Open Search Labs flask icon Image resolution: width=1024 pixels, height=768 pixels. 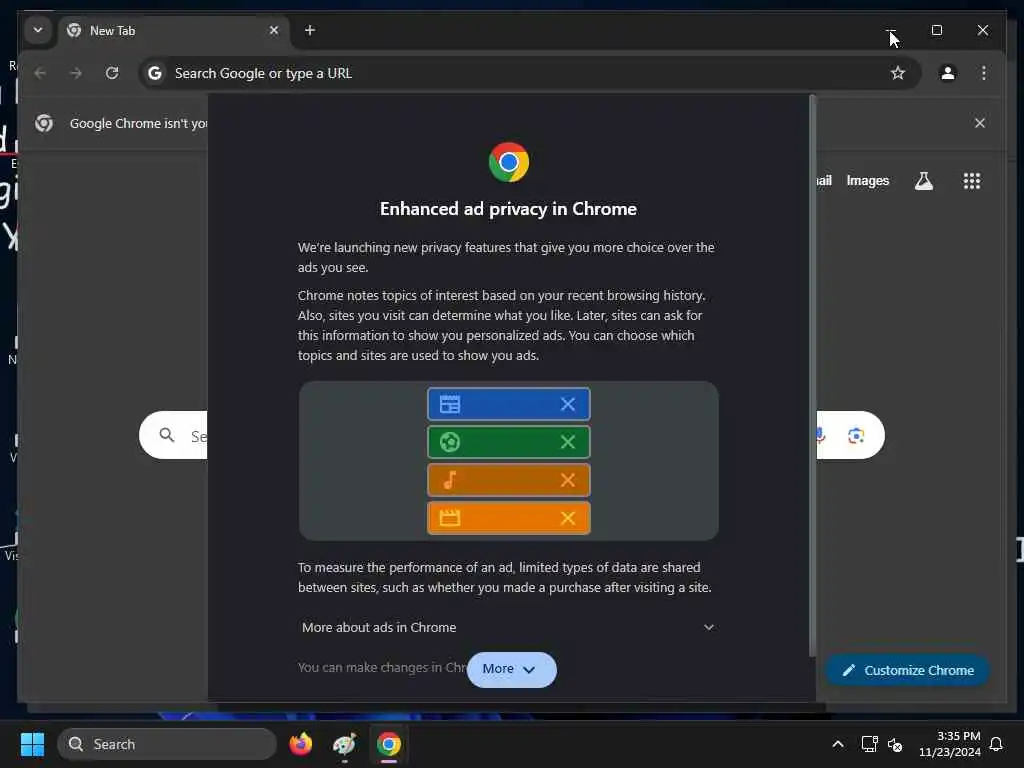pyautogui.click(x=923, y=181)
